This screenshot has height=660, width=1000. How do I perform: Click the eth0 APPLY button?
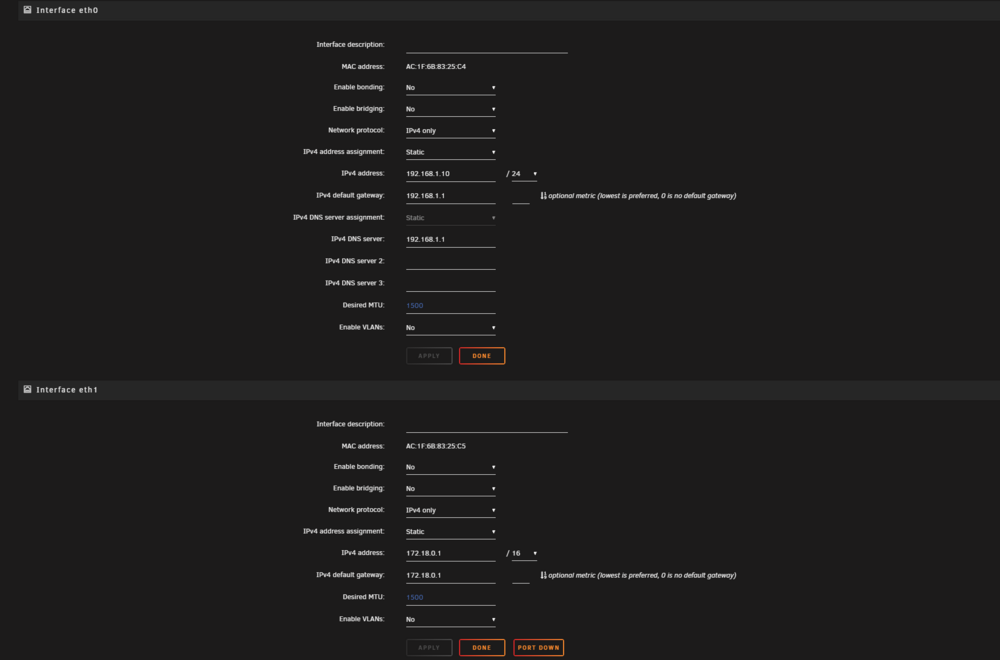[429, 356]
